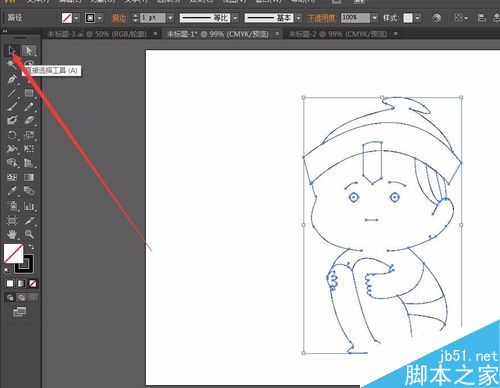Close the 未标题-2 tab

[396, 34]
